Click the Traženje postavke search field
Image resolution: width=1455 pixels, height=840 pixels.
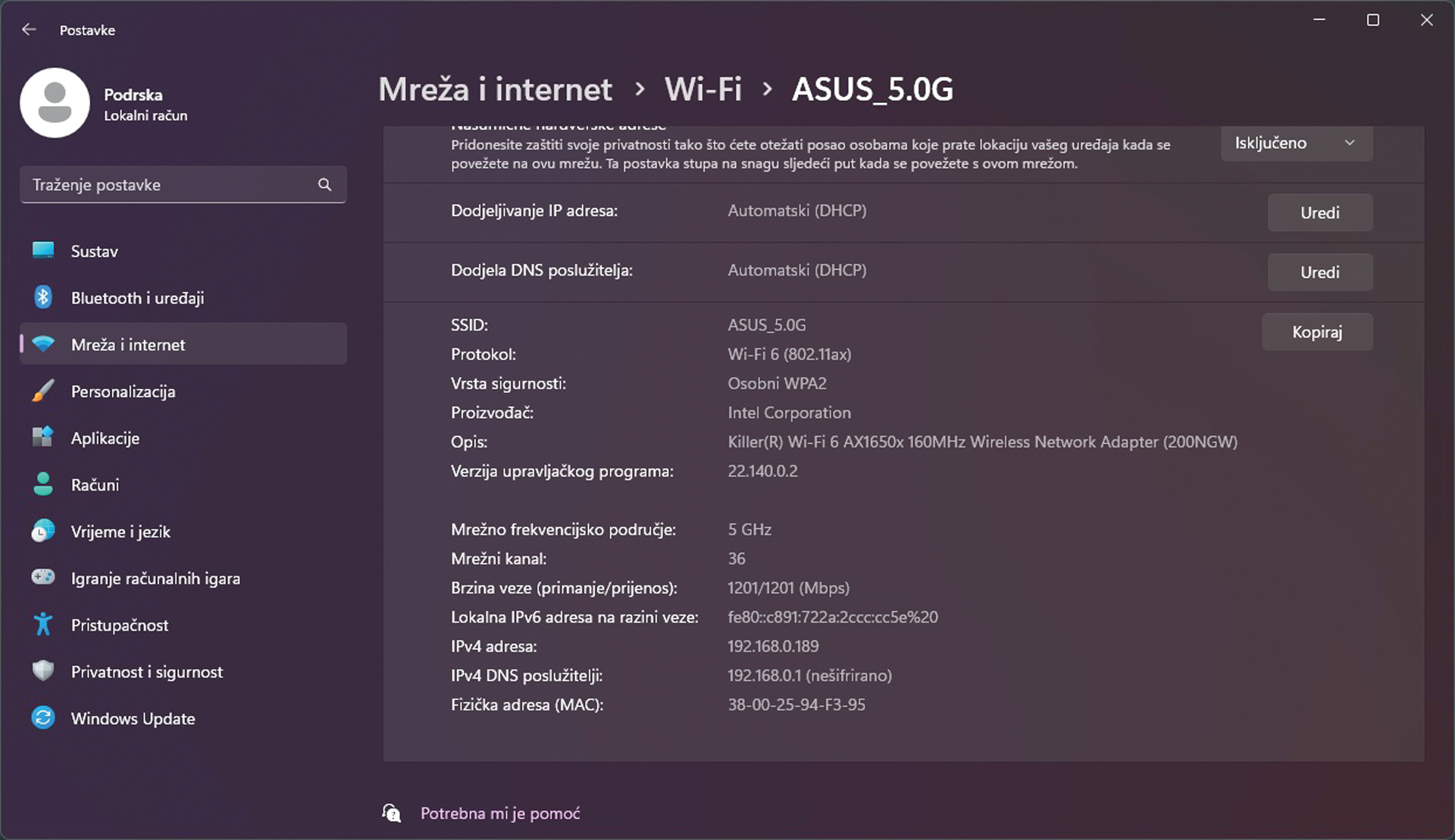pyautogui.click(x=171, y=185)
